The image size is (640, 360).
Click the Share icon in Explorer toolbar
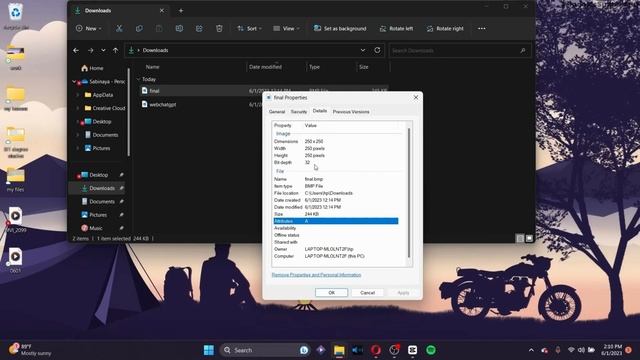coord(199,29)
